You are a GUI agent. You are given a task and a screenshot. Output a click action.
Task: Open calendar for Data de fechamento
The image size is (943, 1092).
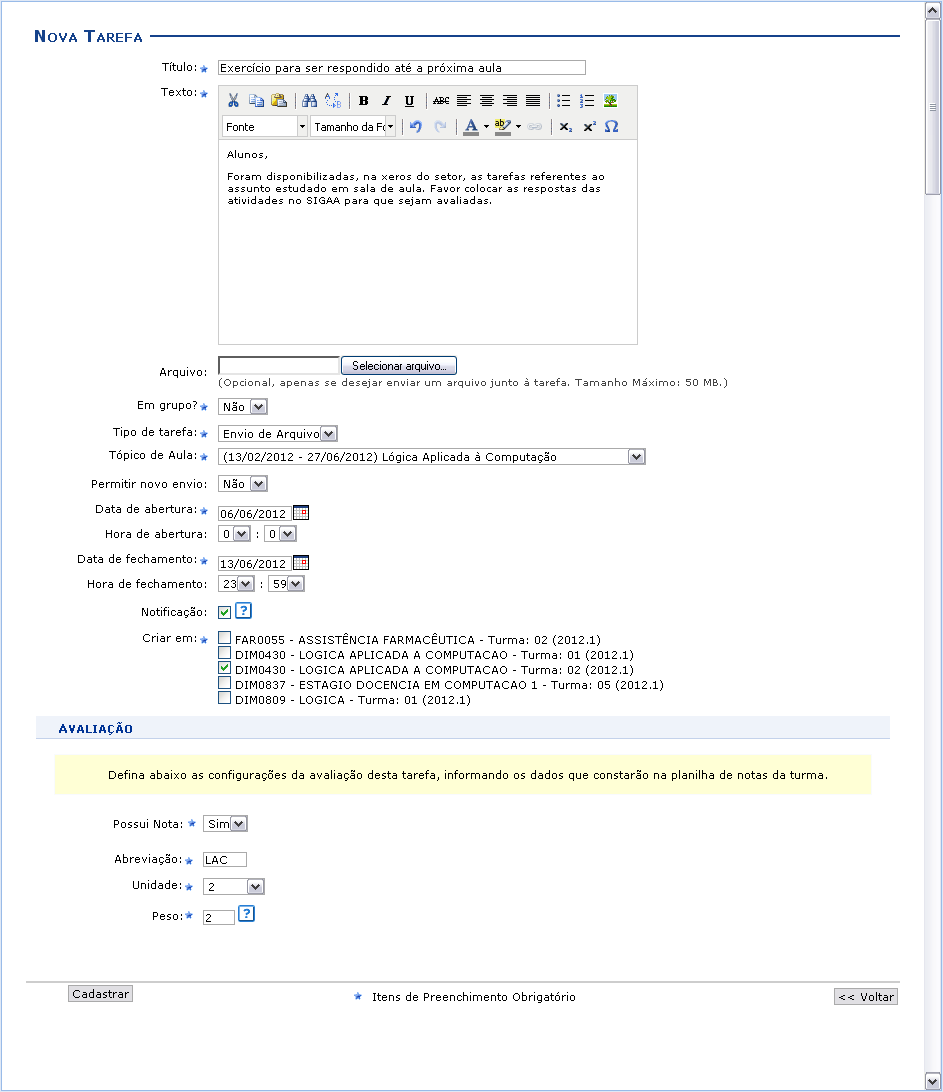tap(301, 563)
